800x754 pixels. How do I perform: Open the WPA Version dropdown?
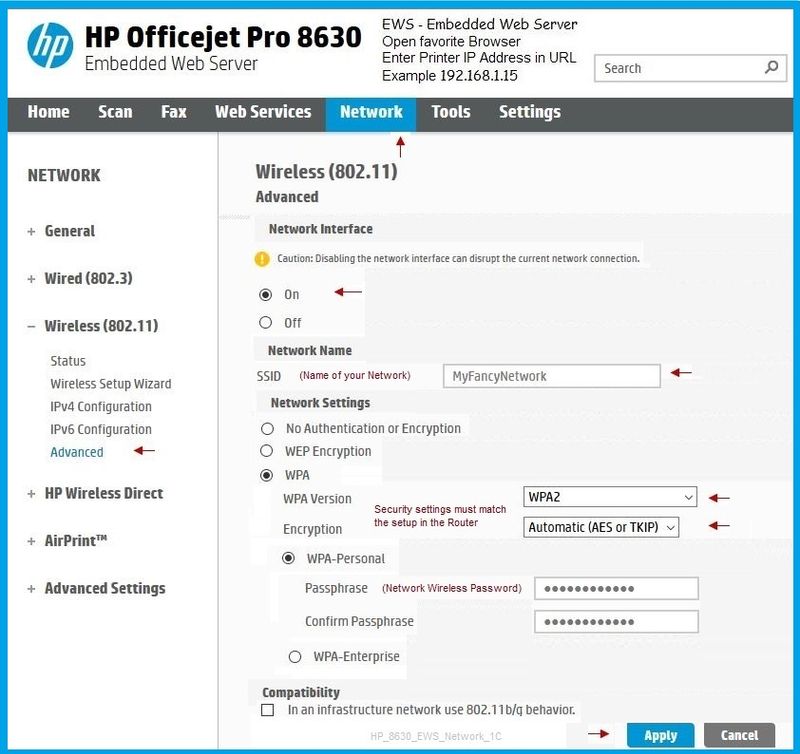610,497
